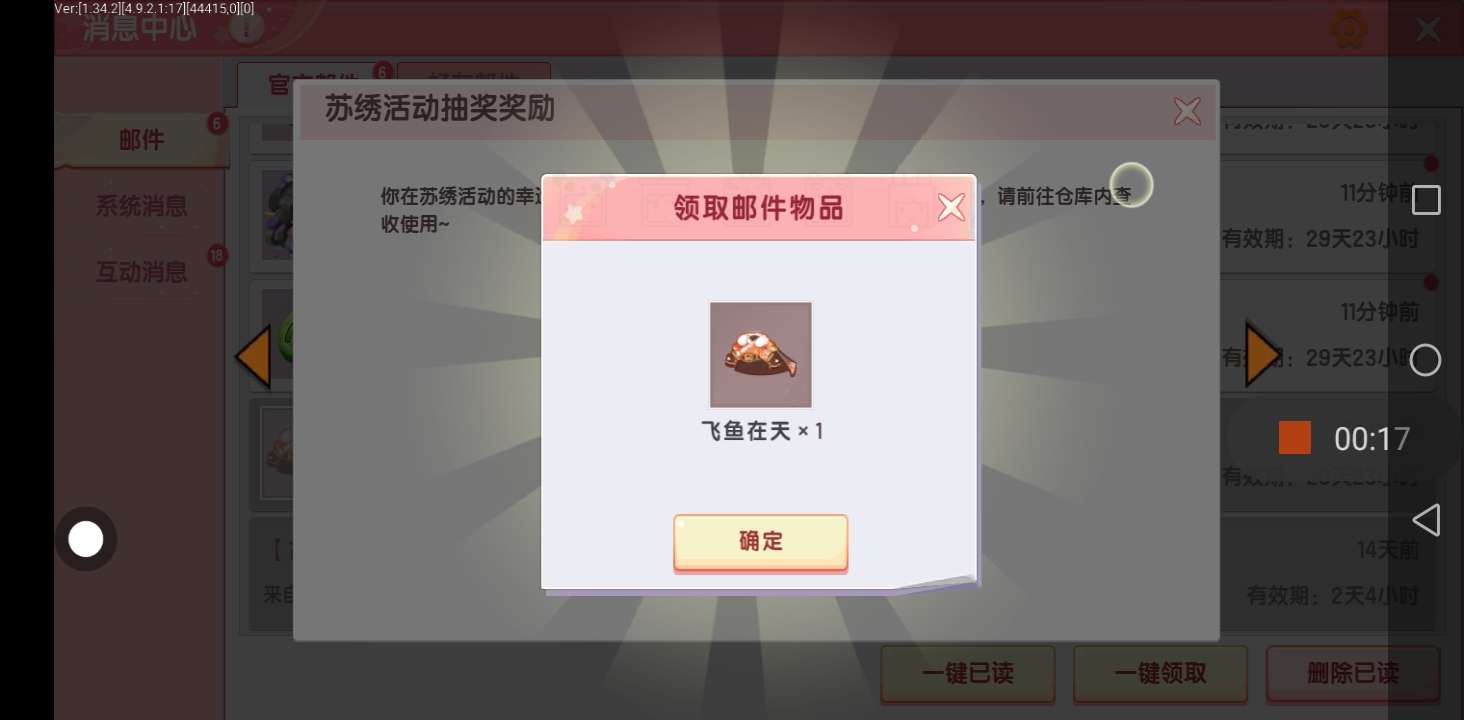Viewport: 1464px width, 720px height.
Task: Confirm with the 确定 button
Action: point(760,542)
